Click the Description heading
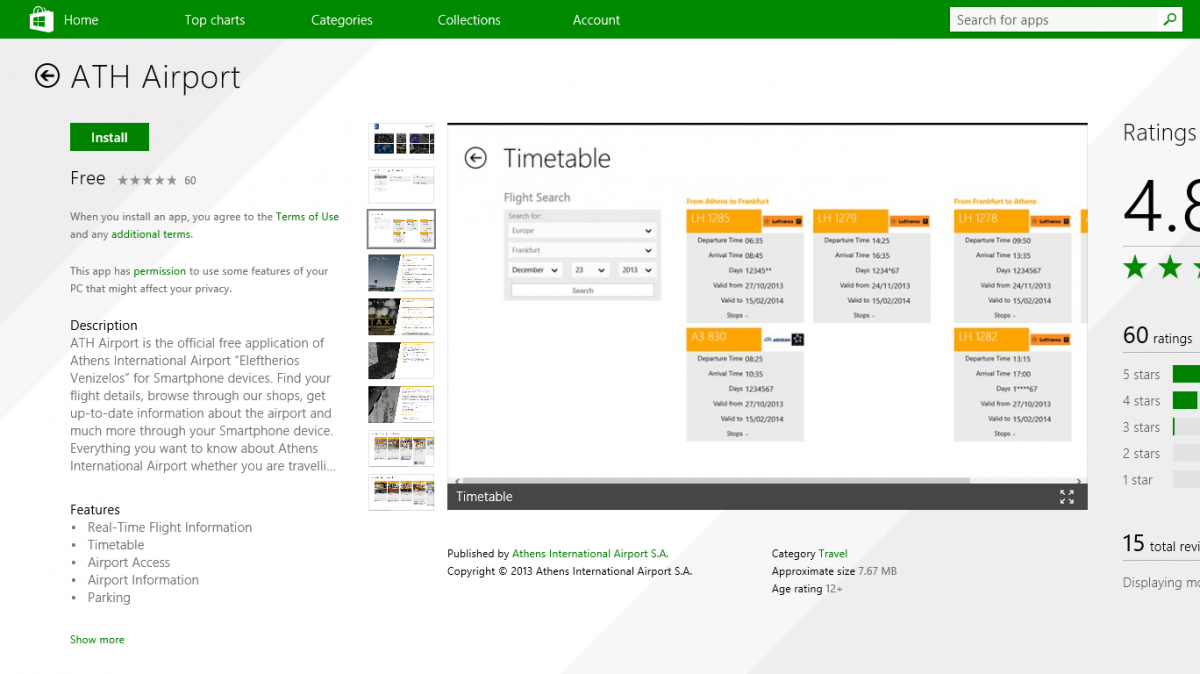This screenshot has width=1200, height=674. coord(104,325)
